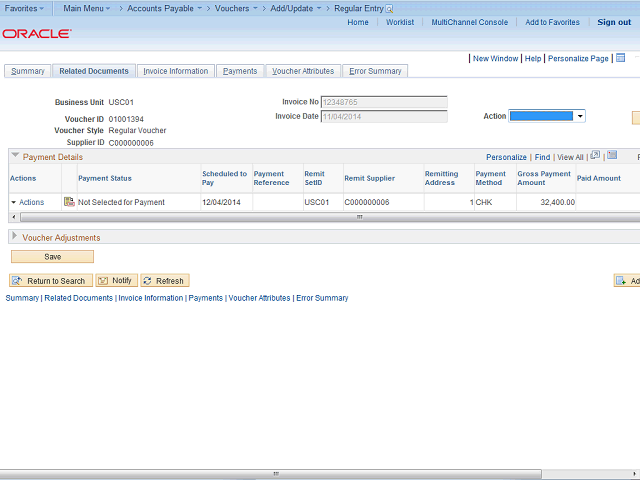Select the Related Documents tab
The image size is (640, 480).
[94, 71]
